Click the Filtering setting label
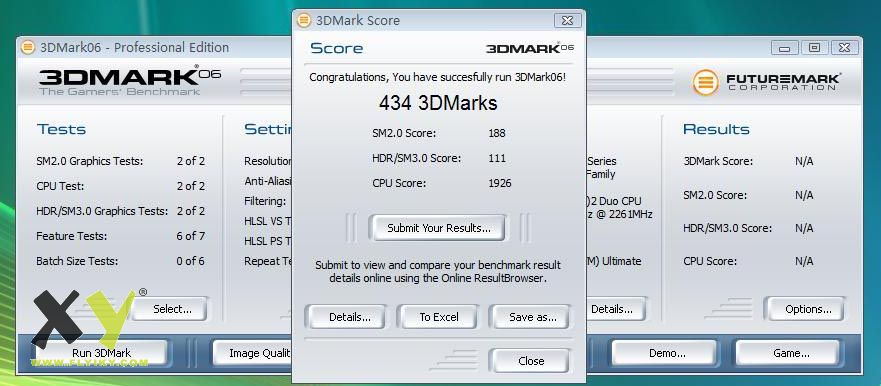The height and width of the screenshot is (386, 881). [x=265, y=201]
